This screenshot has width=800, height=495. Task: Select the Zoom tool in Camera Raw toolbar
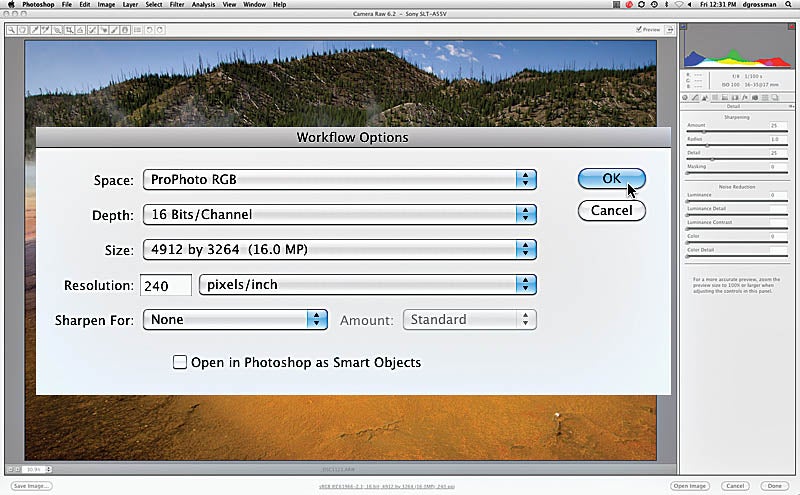click(x=11, y=30)
